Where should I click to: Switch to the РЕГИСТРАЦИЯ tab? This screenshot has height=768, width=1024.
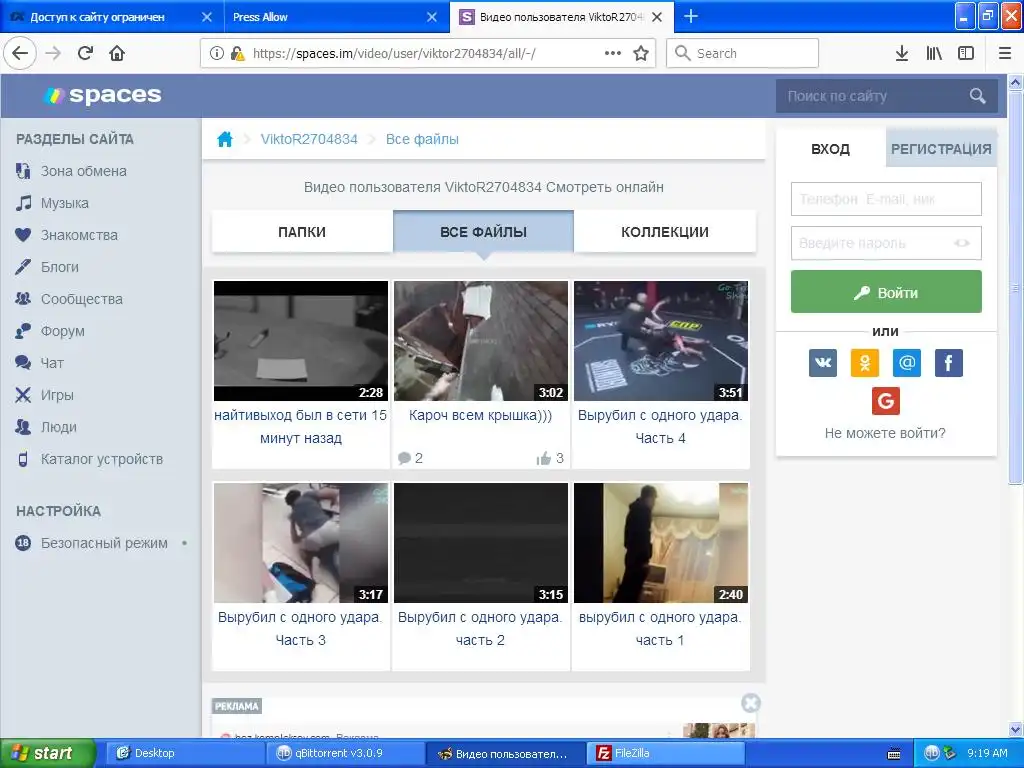(941, 149)
